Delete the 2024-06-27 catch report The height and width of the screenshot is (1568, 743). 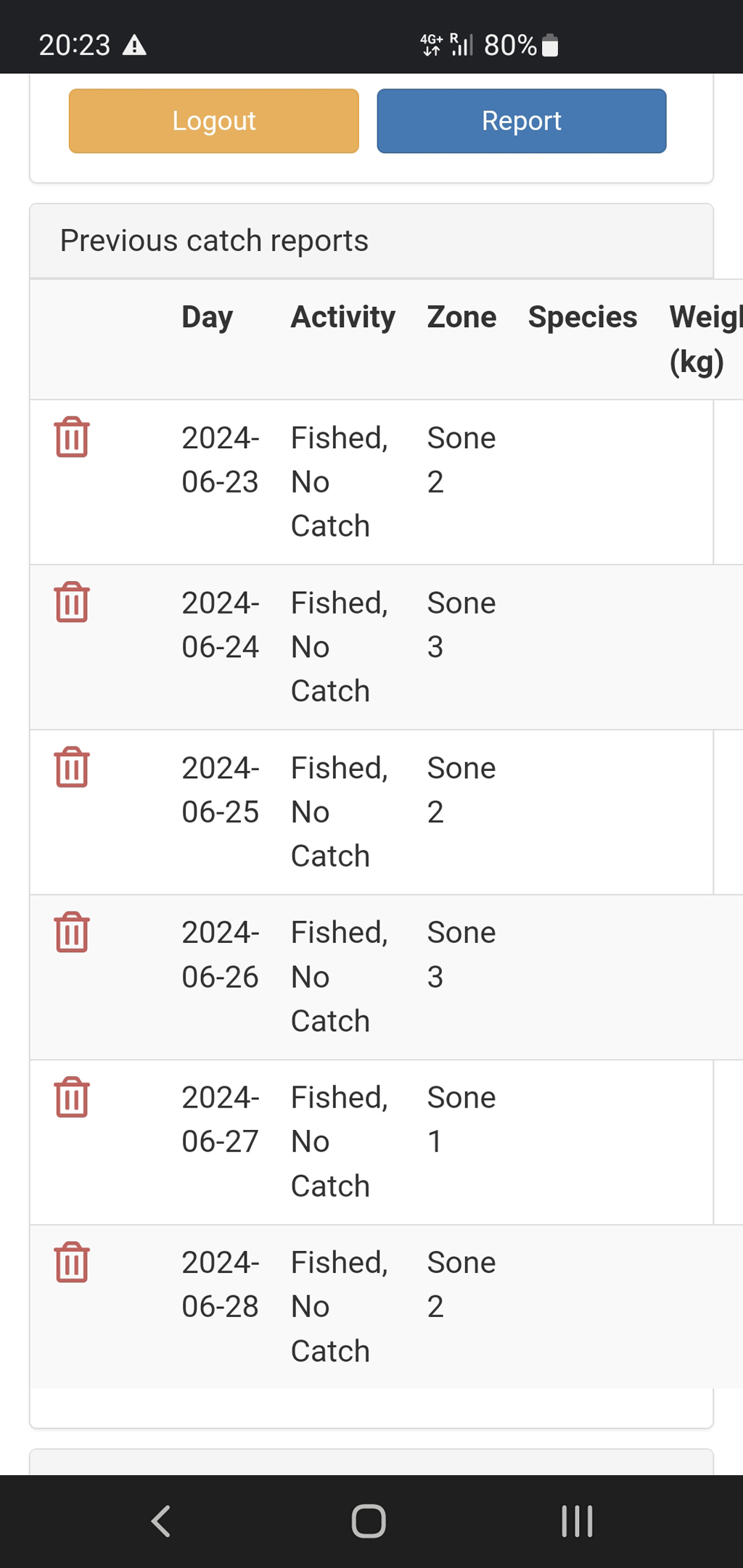click(72, 1097)
